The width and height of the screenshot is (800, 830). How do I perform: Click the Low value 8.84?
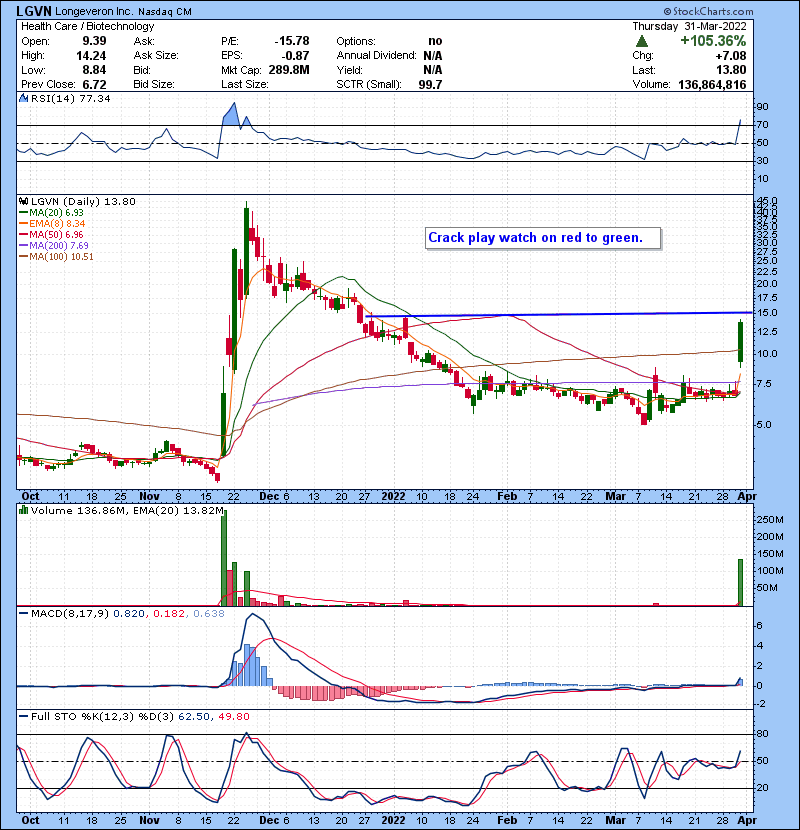[94, 70]
